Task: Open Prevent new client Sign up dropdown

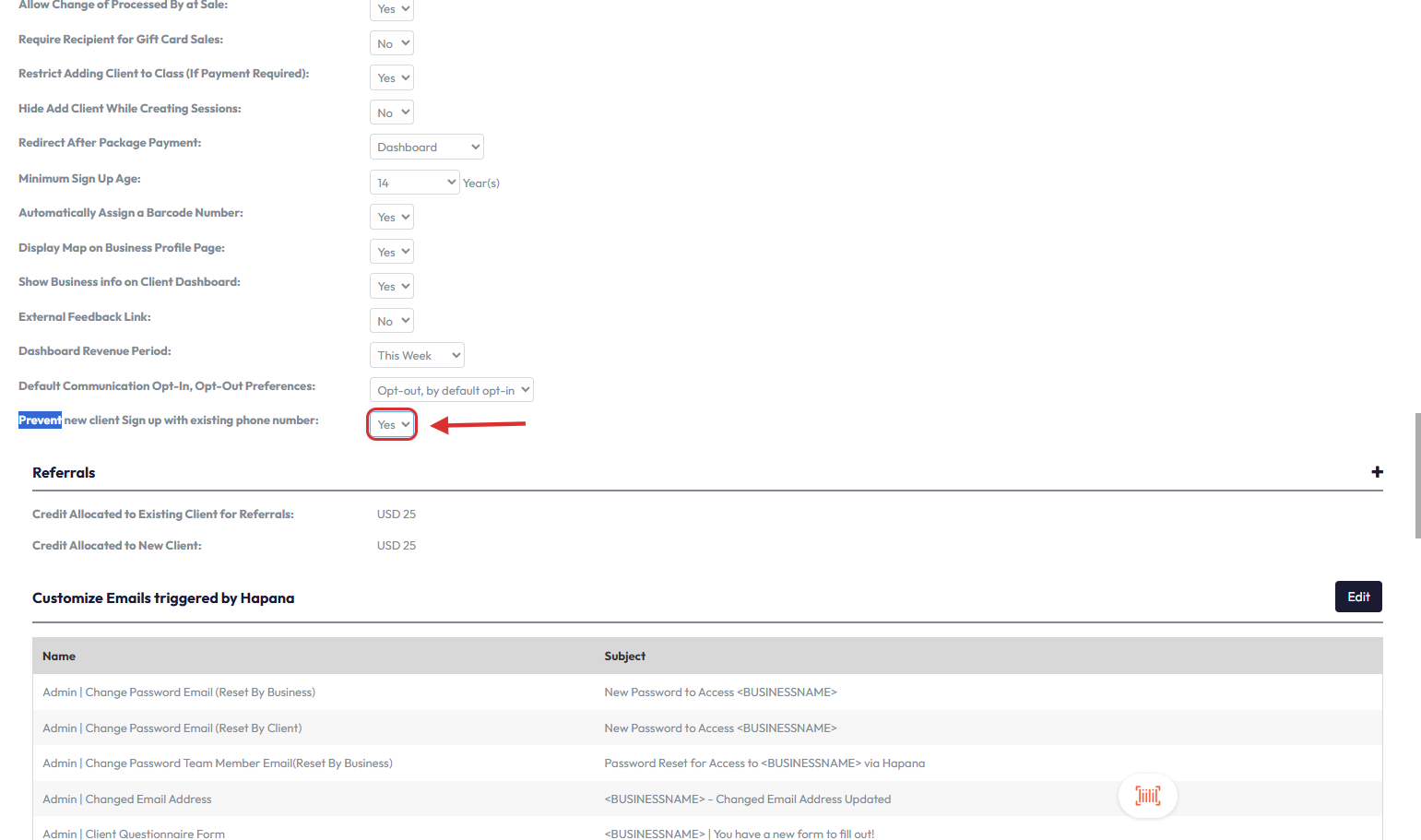Action: (x=393, y=425)
